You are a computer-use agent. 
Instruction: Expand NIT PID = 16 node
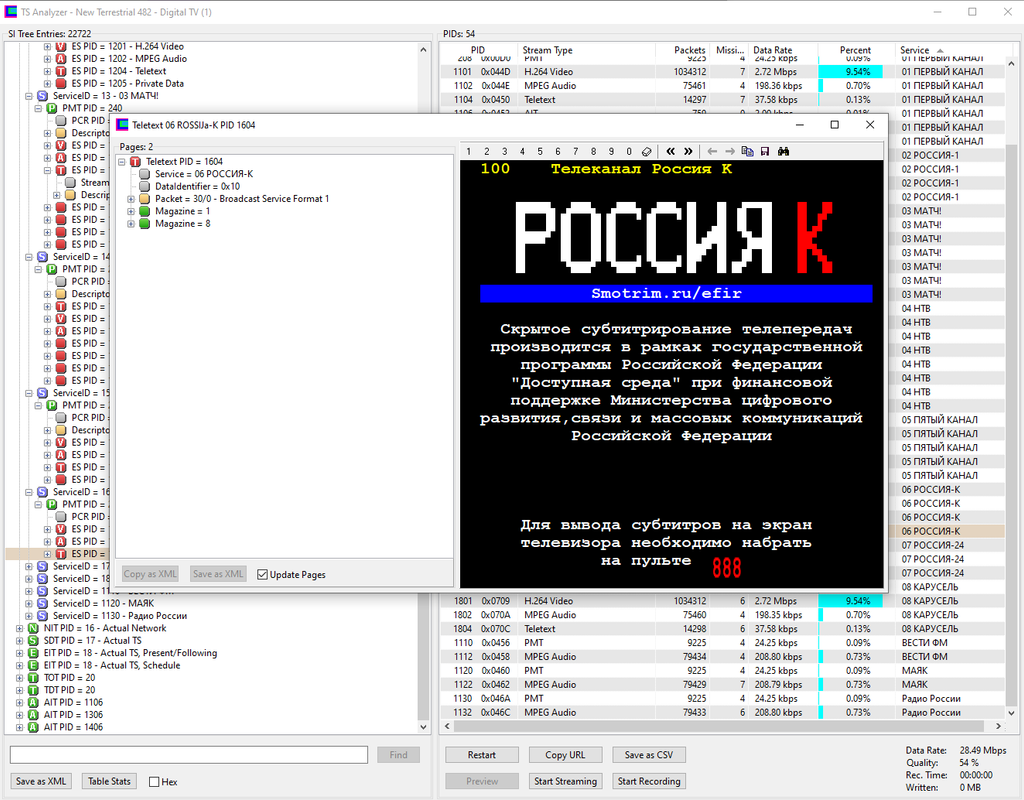pyautogui.click(x=20, y=629)
